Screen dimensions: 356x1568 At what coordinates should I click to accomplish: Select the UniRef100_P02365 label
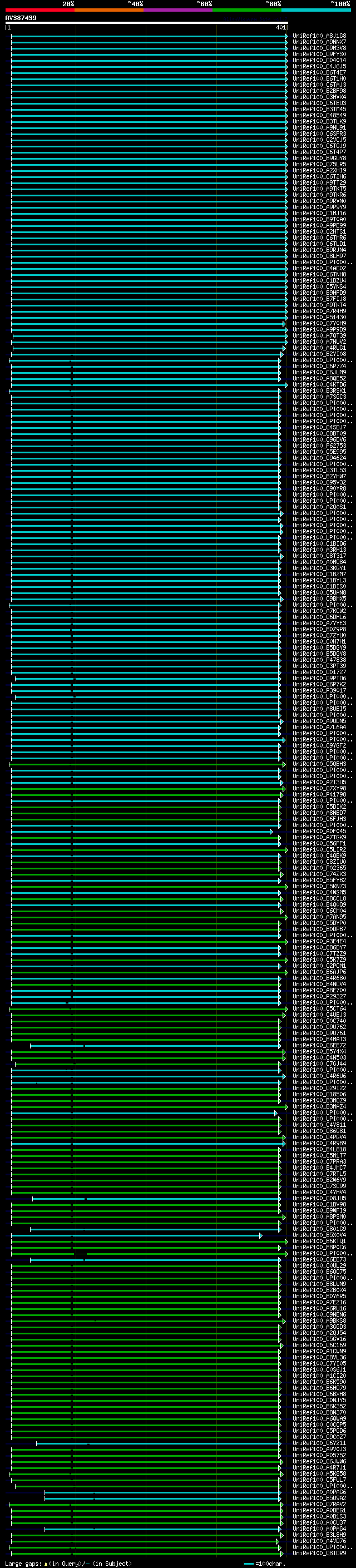[x=319, y=868]
